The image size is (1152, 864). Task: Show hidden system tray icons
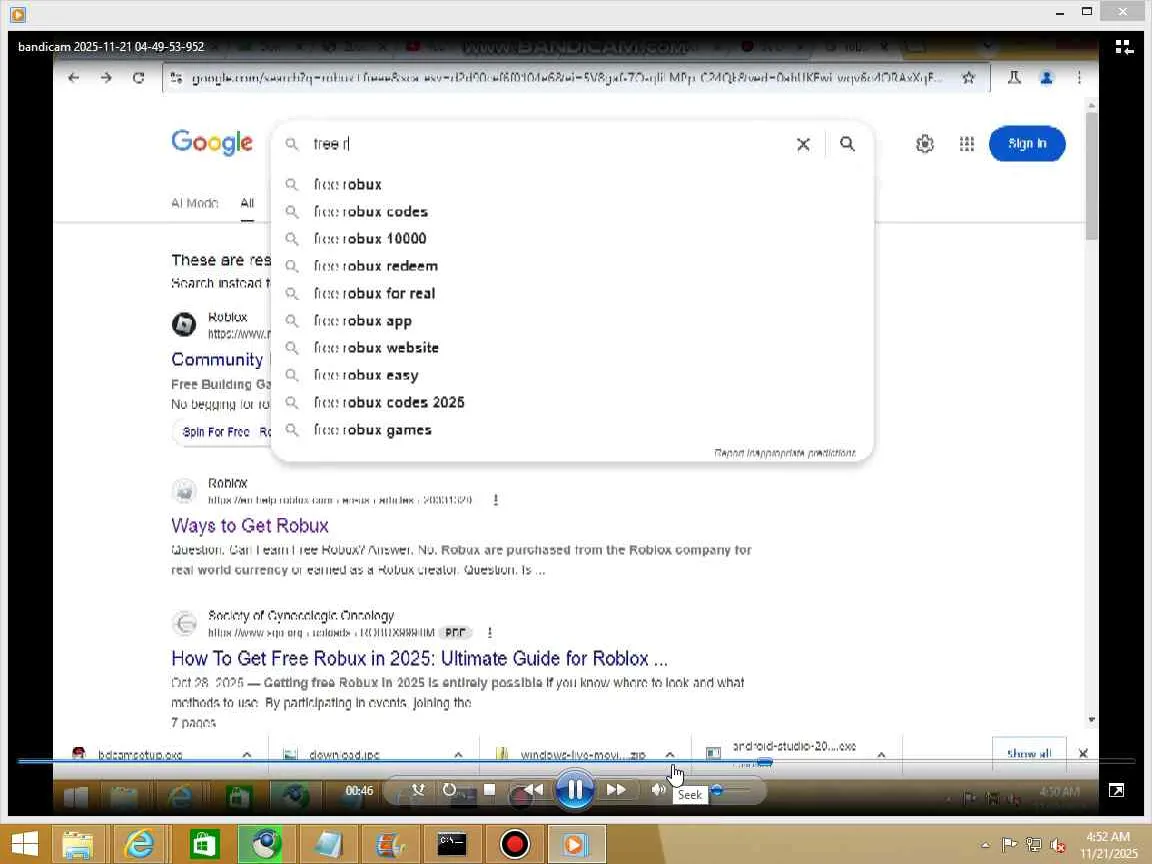985,845
